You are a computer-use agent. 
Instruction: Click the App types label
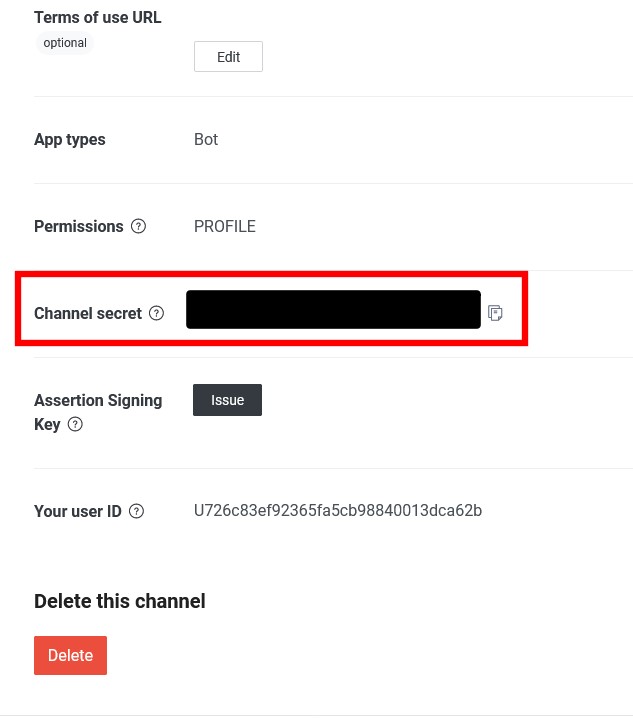point(70,140)
